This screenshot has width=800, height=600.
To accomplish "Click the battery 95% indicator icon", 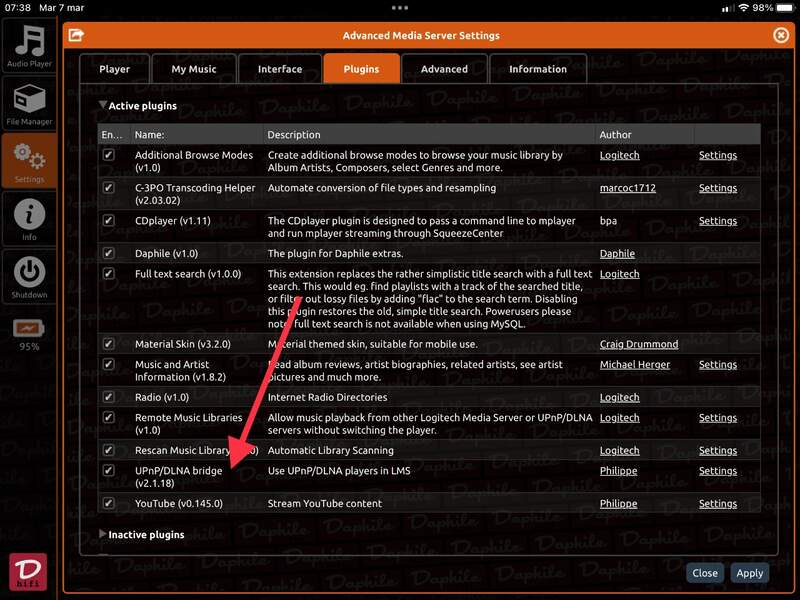I will click(x=29, y=329).
